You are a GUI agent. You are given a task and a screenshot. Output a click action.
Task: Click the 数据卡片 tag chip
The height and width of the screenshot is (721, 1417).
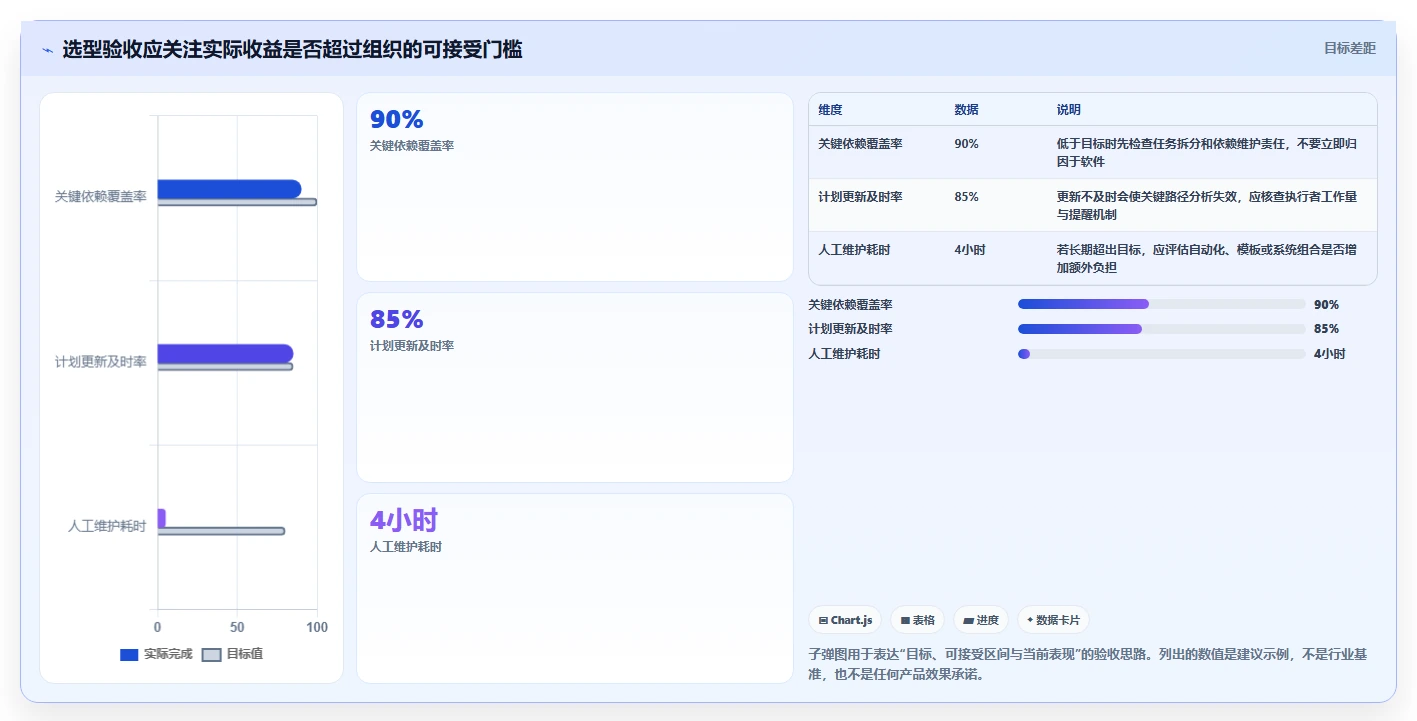1053,620
